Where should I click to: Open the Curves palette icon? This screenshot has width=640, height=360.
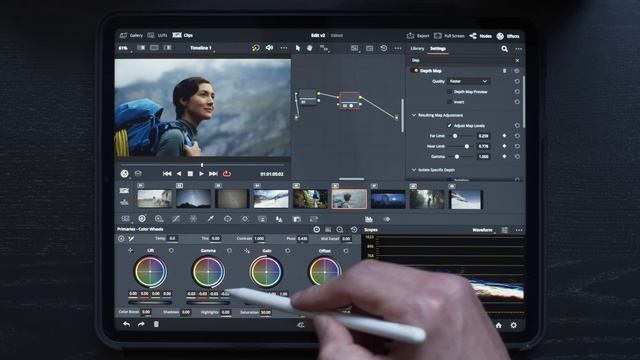point(176,219)
